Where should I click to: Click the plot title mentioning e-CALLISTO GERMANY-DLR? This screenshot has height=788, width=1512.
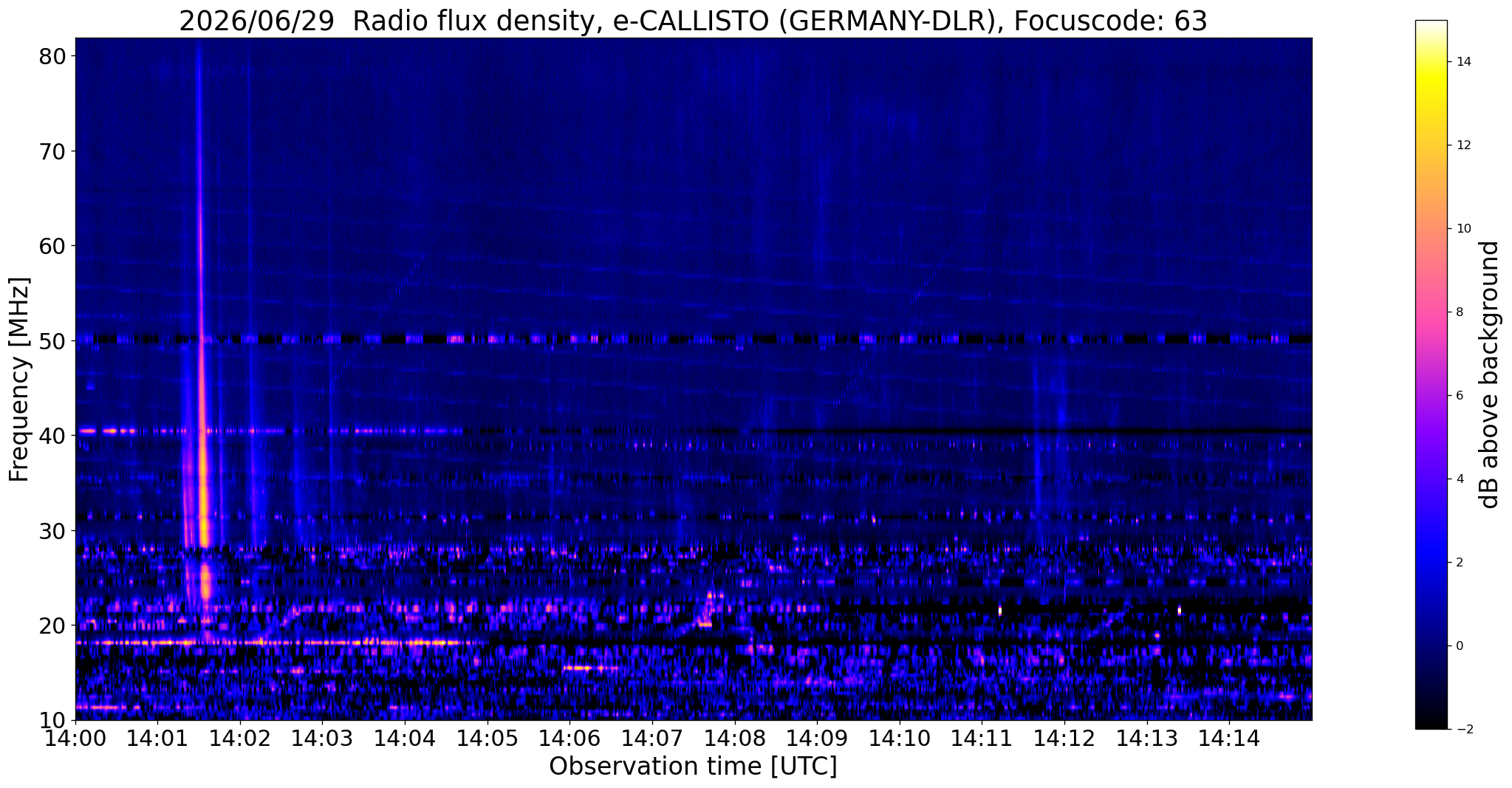[x=693, y=21]
